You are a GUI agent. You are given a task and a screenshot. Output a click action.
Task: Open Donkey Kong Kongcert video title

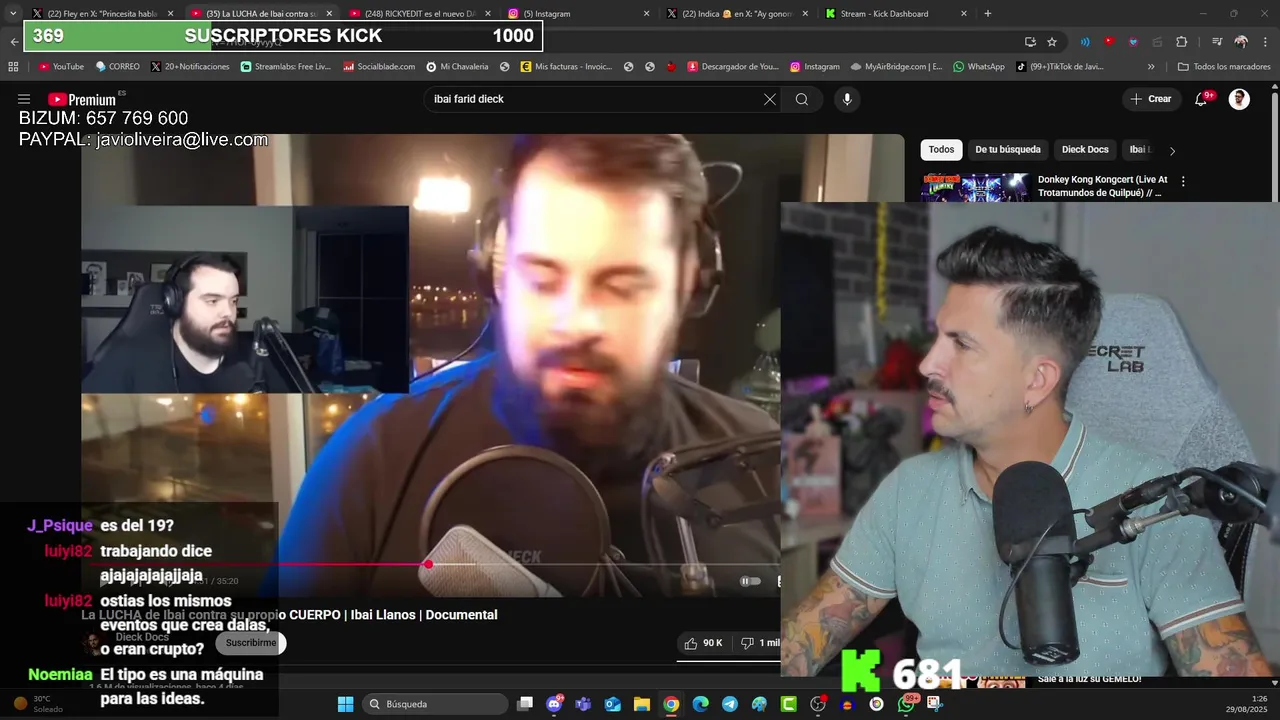[1102, 186]
